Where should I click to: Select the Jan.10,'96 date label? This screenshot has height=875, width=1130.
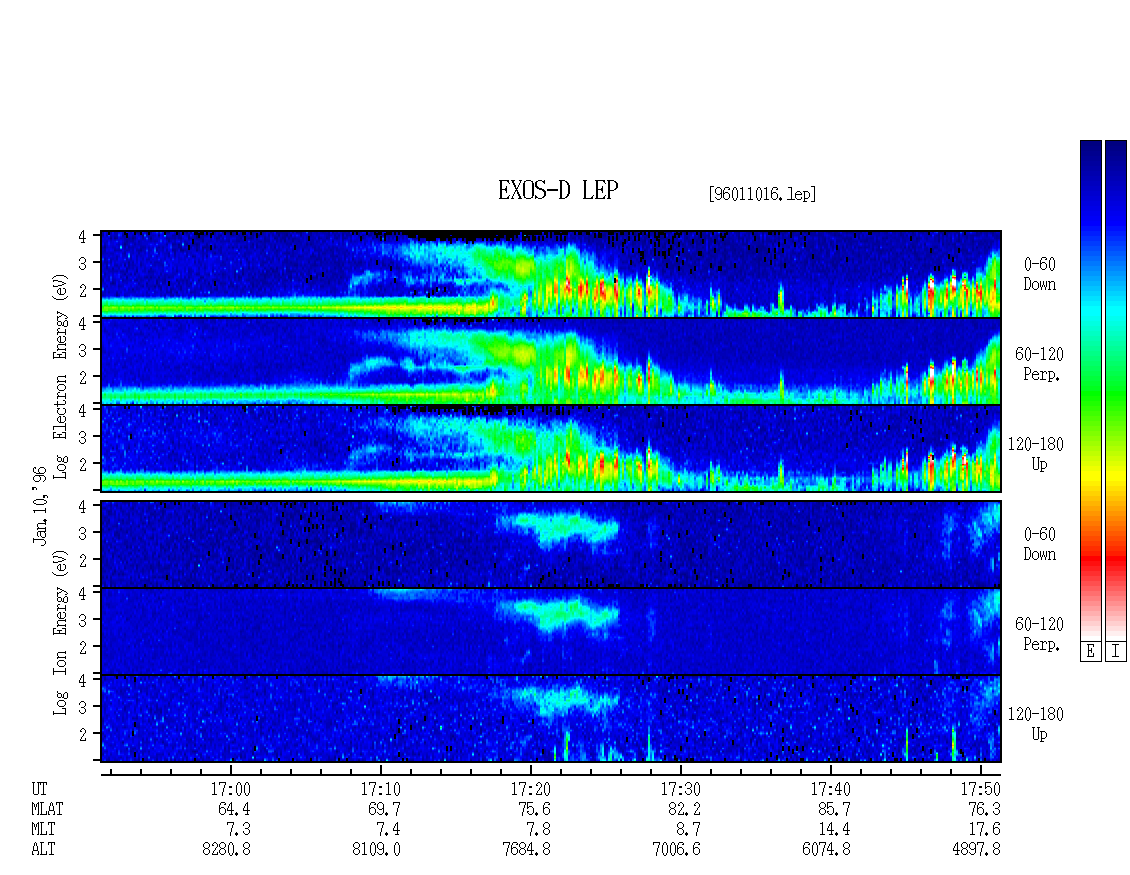40,505
